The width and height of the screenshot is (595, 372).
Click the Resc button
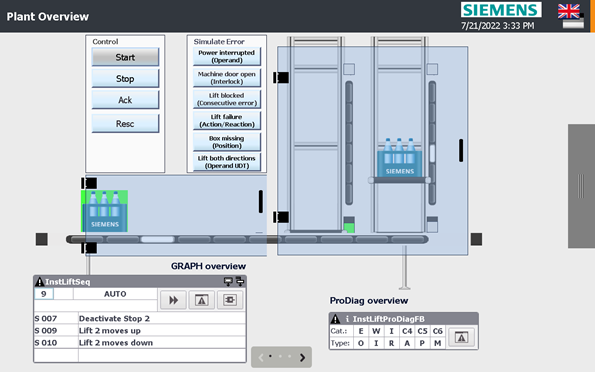point(125,123)
